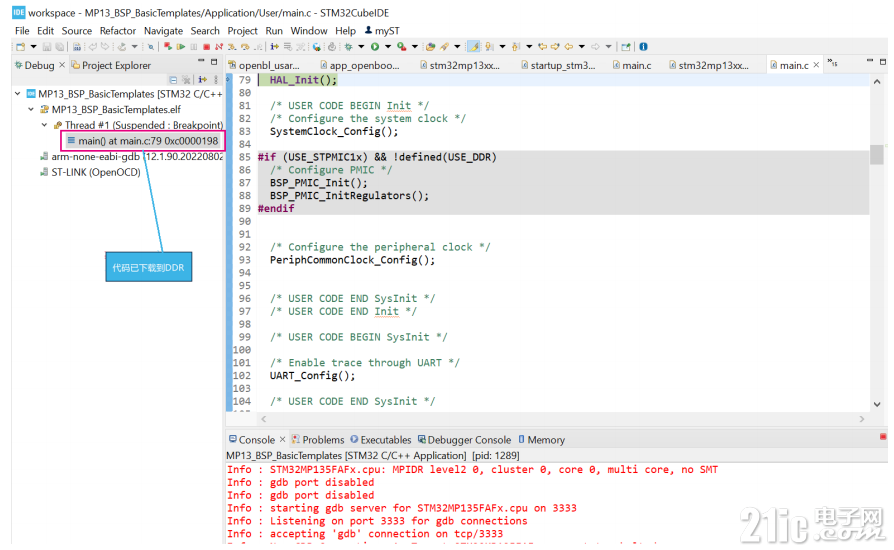Open the Project menu
Viewport: 894px width, 550px height.
pyautogui.click(x=242, y=31)
